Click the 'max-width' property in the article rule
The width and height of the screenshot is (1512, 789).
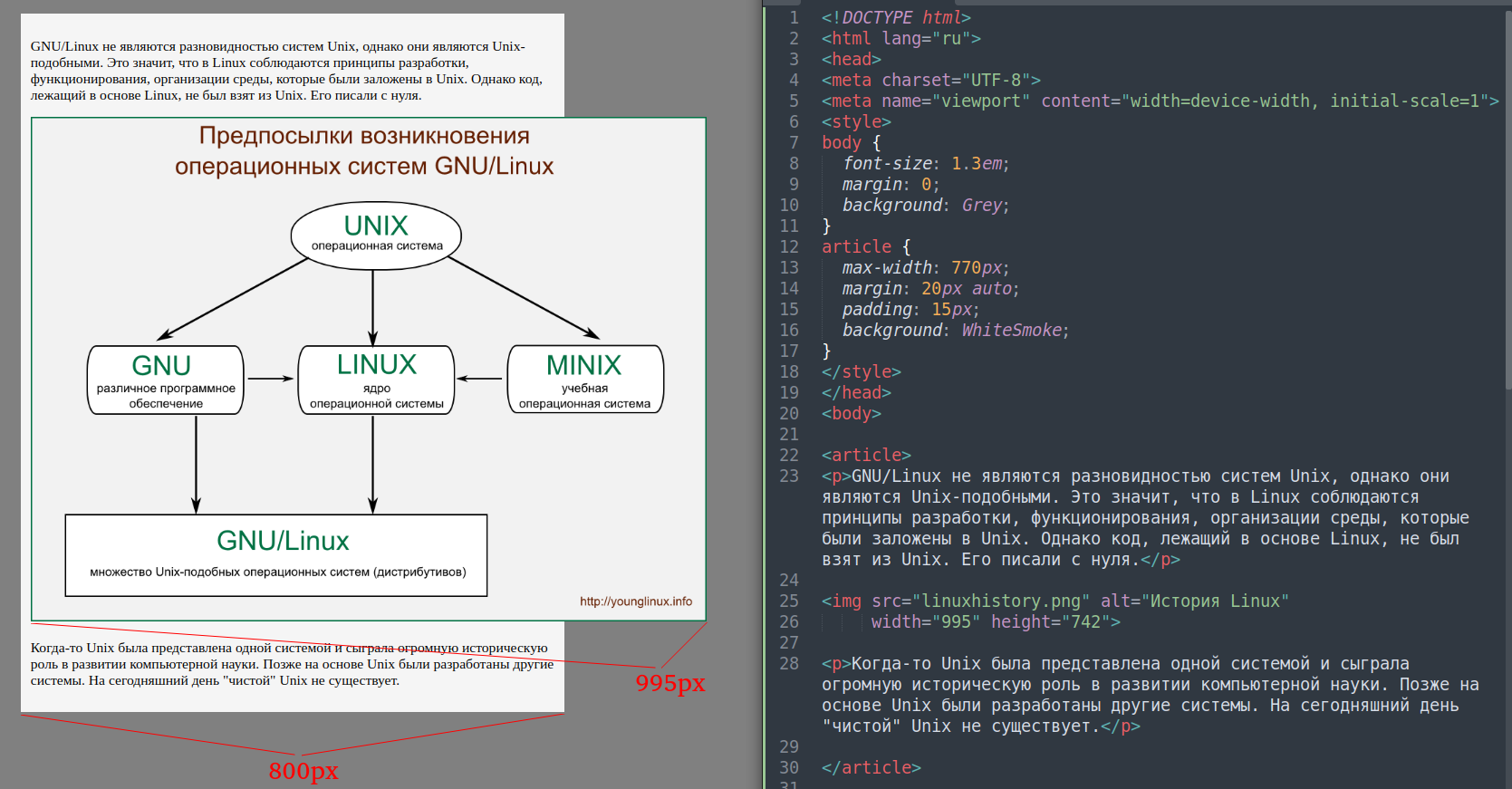pos(886,268)
